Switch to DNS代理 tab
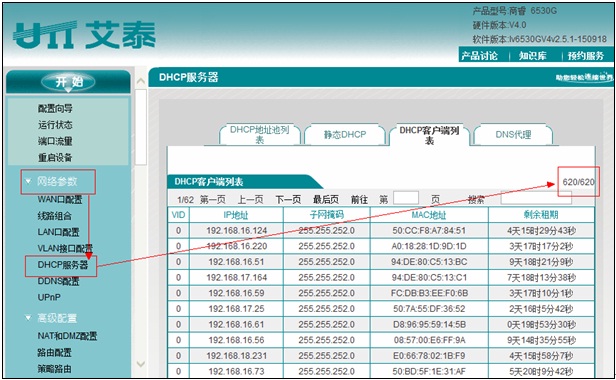The height and width of the screenshot is (380, 616). click(x=513, y=134)
